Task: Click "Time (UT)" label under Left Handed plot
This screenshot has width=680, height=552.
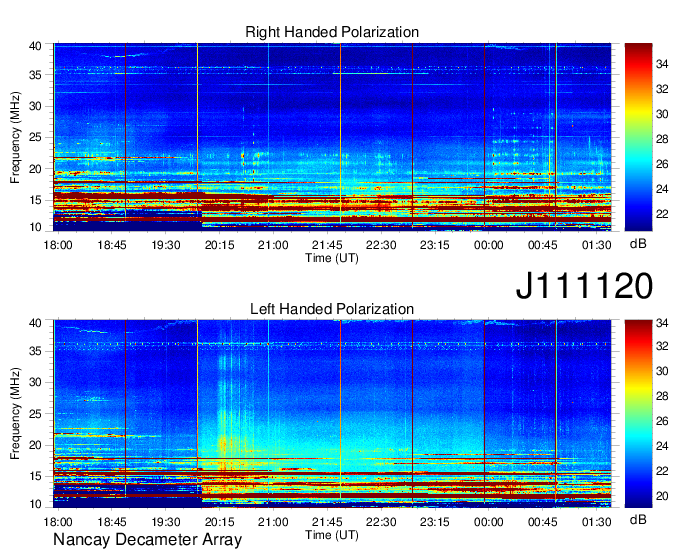Action: 332,535
